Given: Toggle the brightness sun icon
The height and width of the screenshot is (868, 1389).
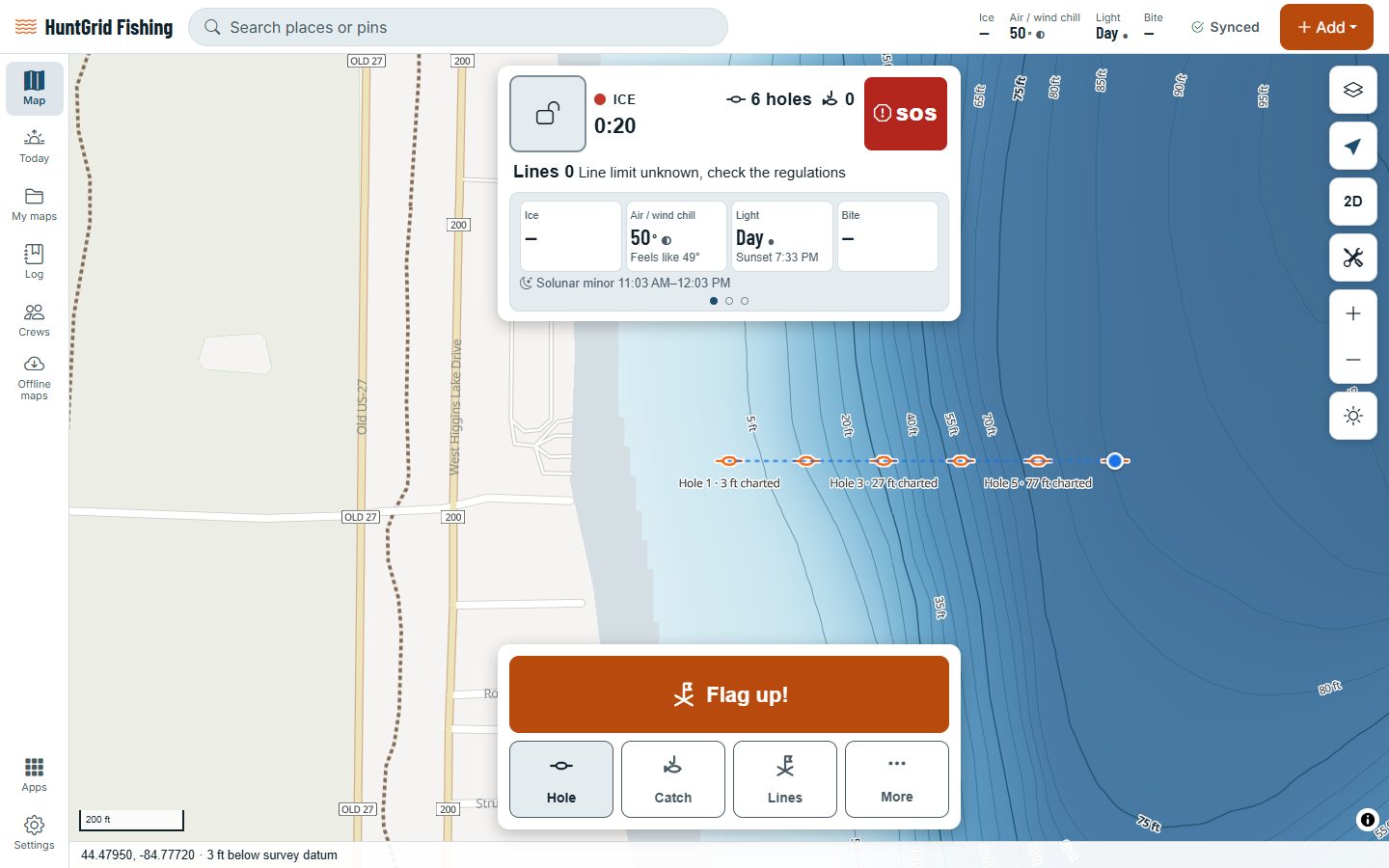Looking at the screenshot, I should [x=1352, y=416].
